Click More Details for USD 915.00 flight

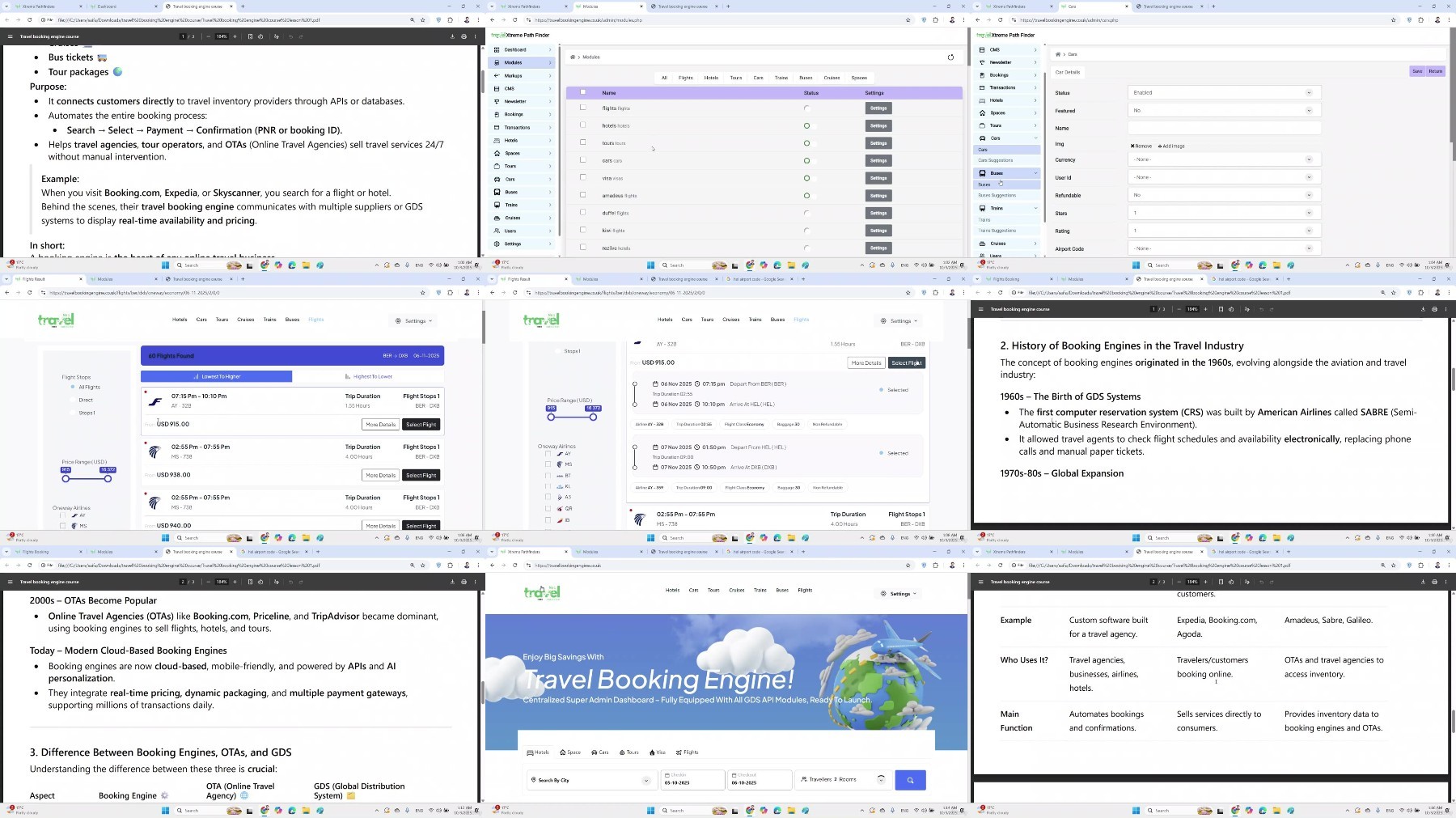380,424
